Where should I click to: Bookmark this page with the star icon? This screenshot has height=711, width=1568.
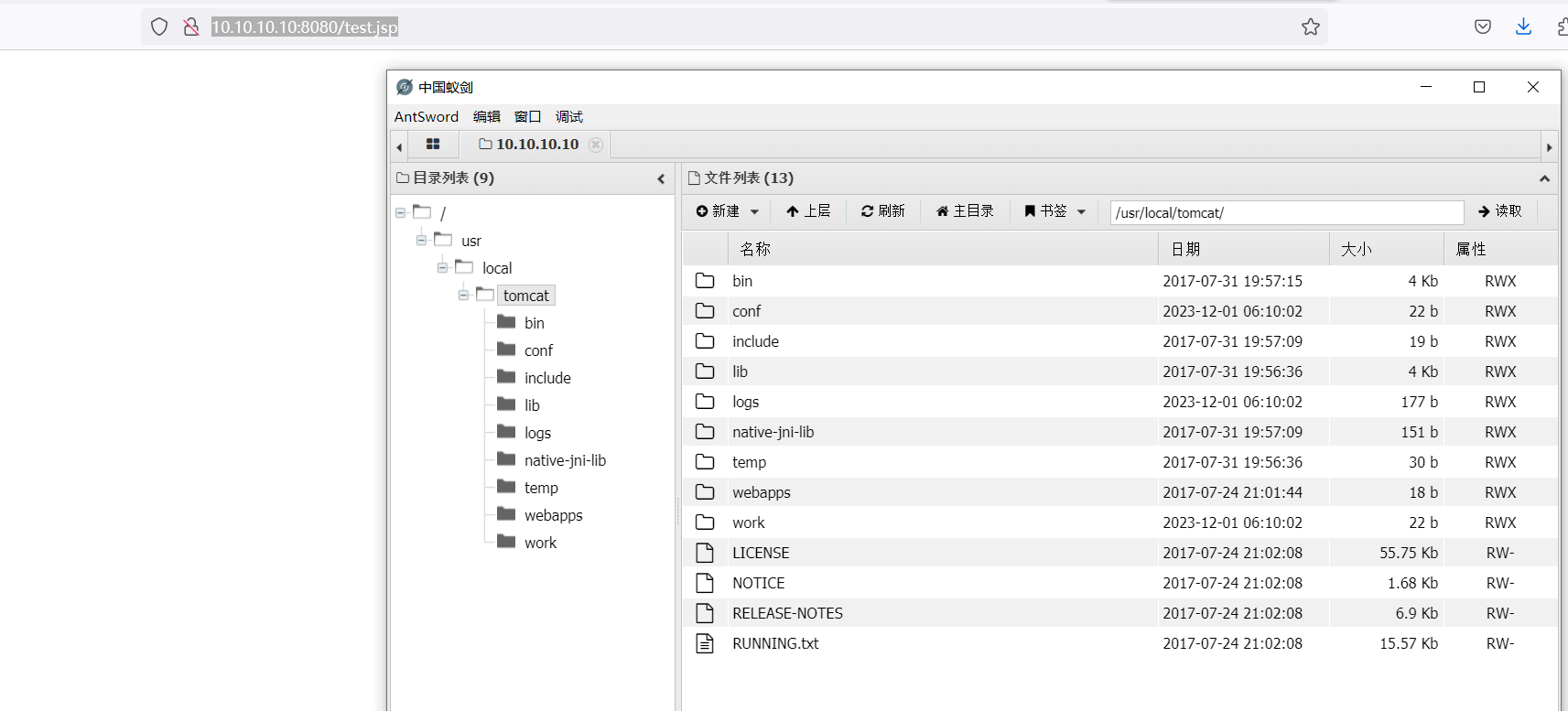pos(1311,27)
